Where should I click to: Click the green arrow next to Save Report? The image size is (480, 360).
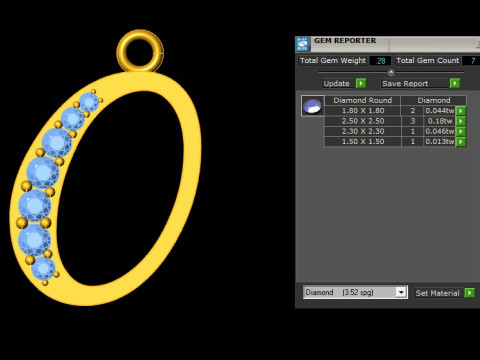(x=455, y=83)
